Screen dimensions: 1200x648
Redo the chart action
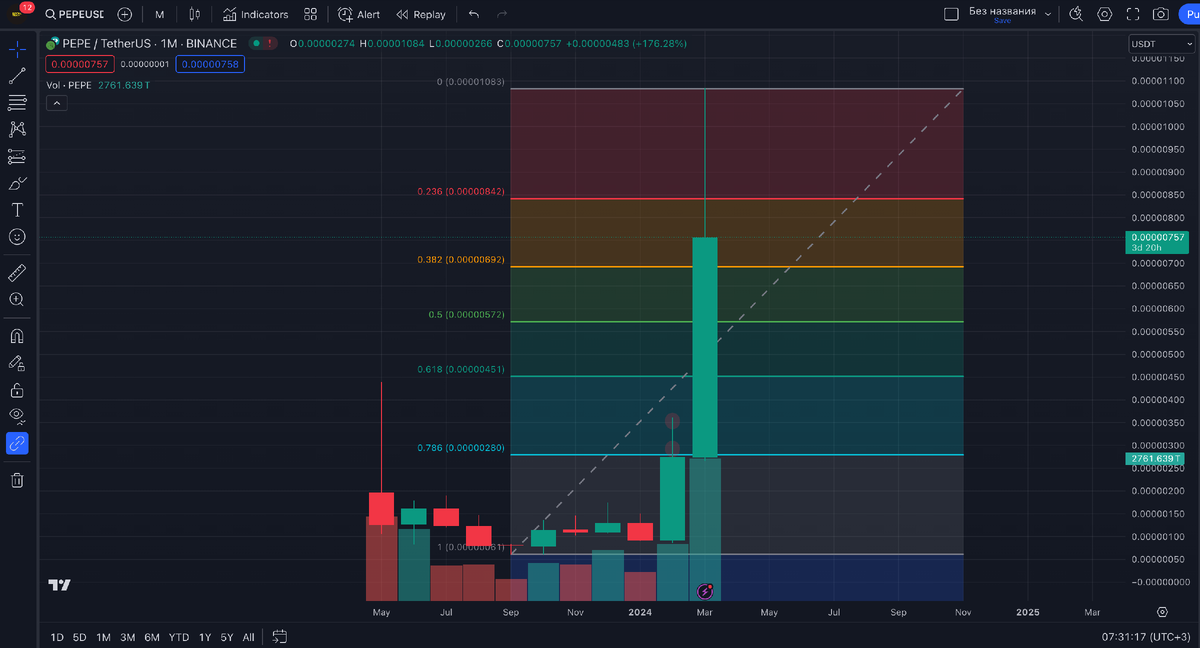click(x=502, y=14)
